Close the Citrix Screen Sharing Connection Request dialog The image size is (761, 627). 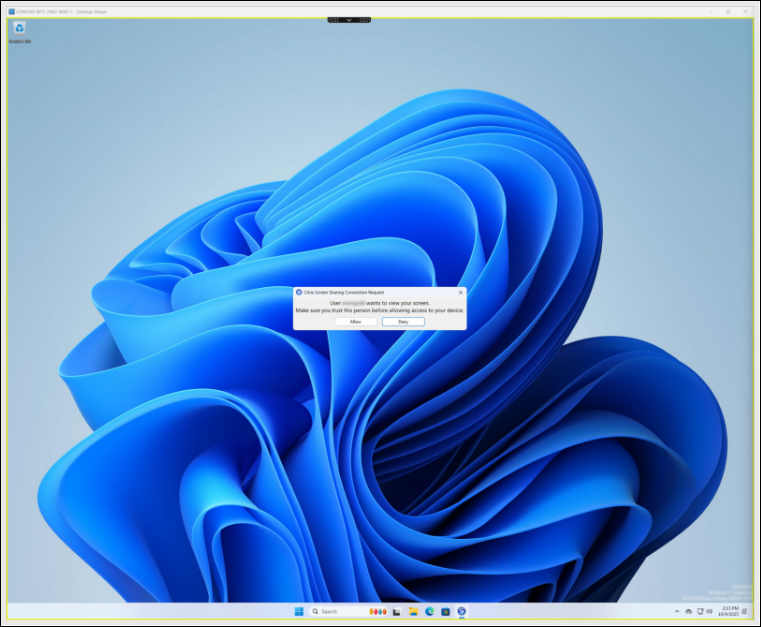click(460, 292)
